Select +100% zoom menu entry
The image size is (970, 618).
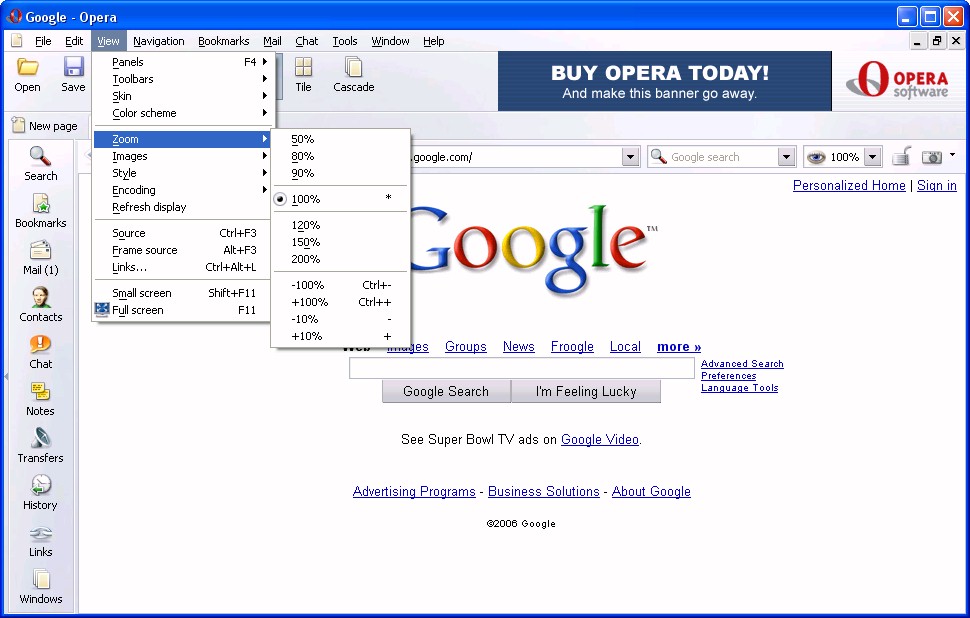340,302
